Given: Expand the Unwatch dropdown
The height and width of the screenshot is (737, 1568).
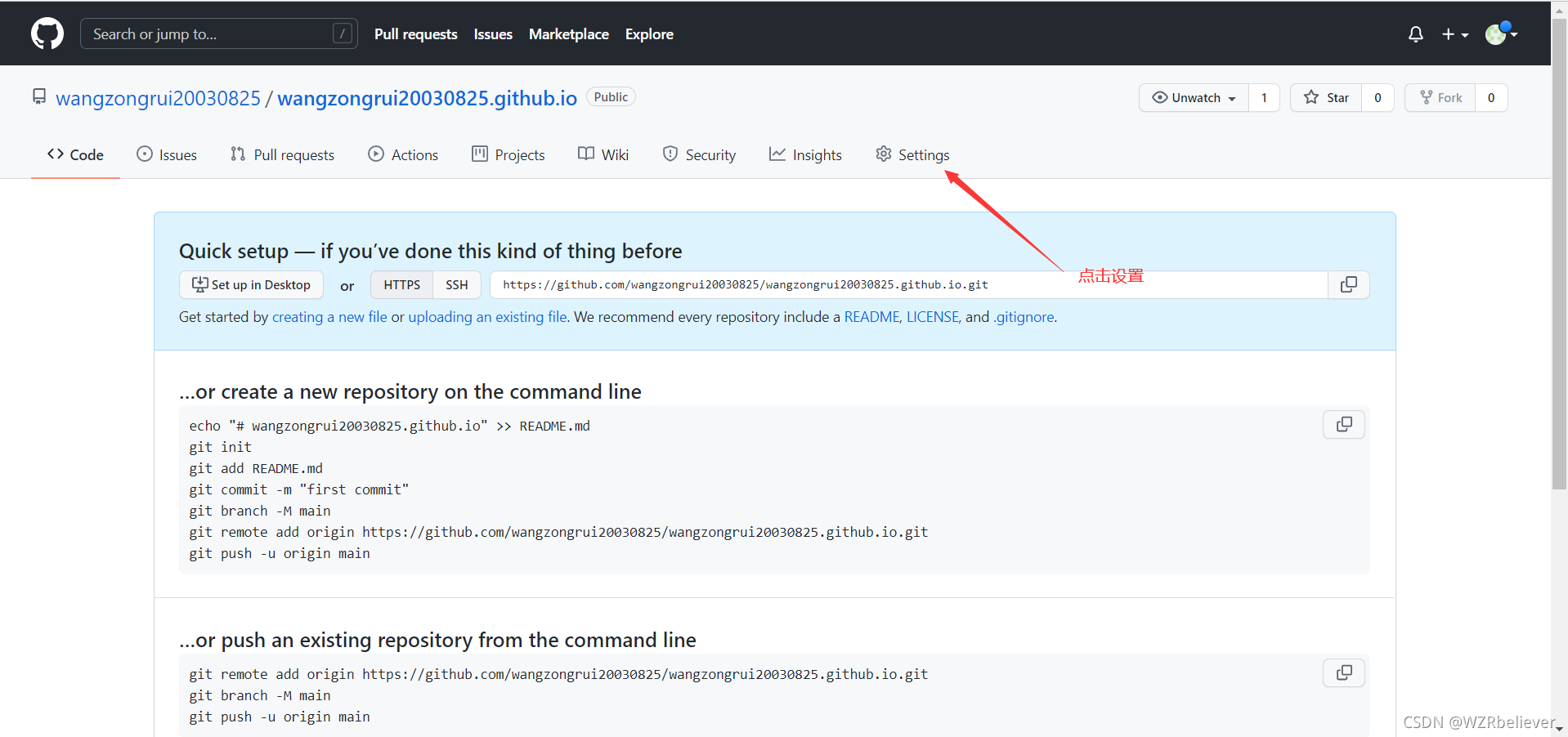Looking at the screenshot, I should tap(1194, 97).
